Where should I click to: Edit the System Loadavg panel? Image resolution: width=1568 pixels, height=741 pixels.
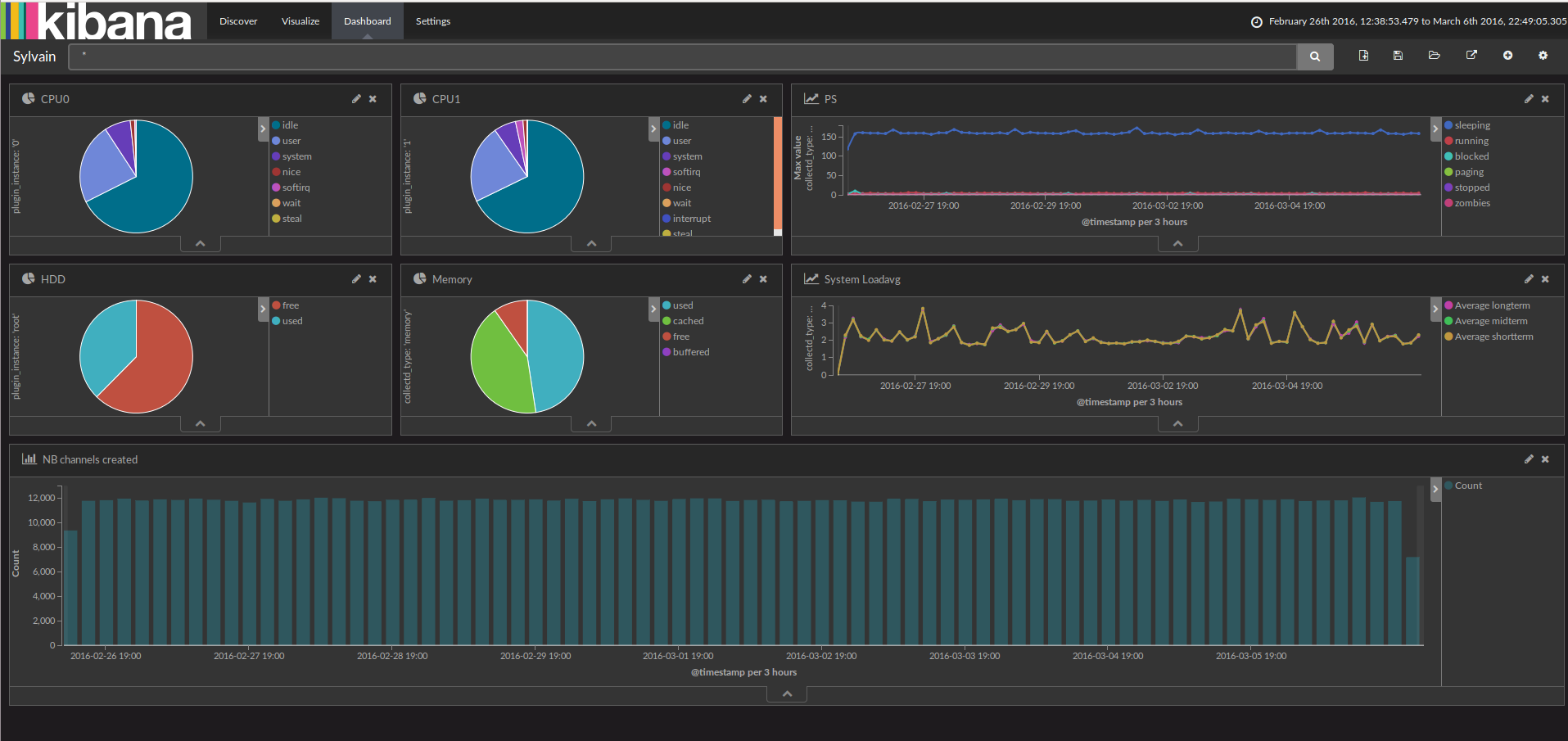[1529, 279]
